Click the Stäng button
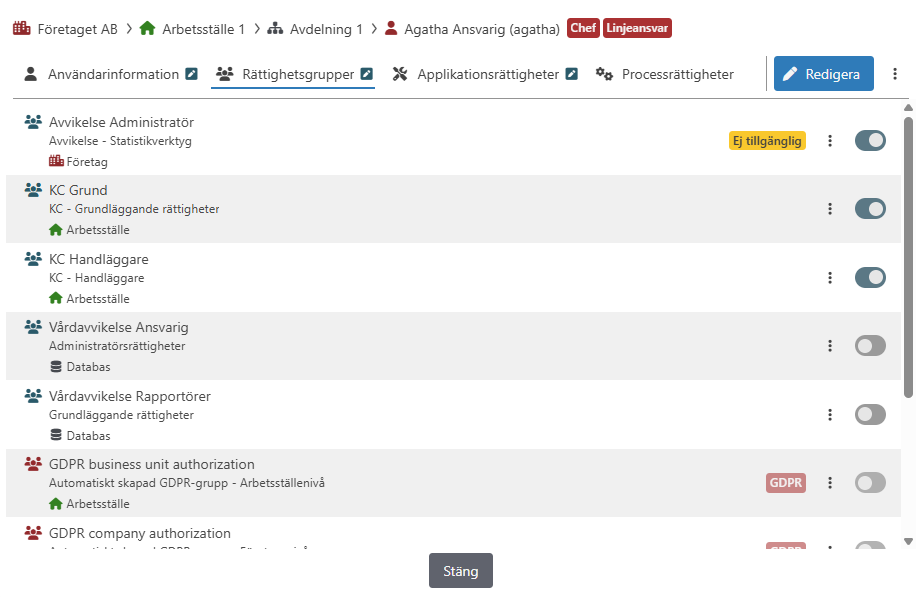Screen dimensions: 922x597 tap(461, 571)
